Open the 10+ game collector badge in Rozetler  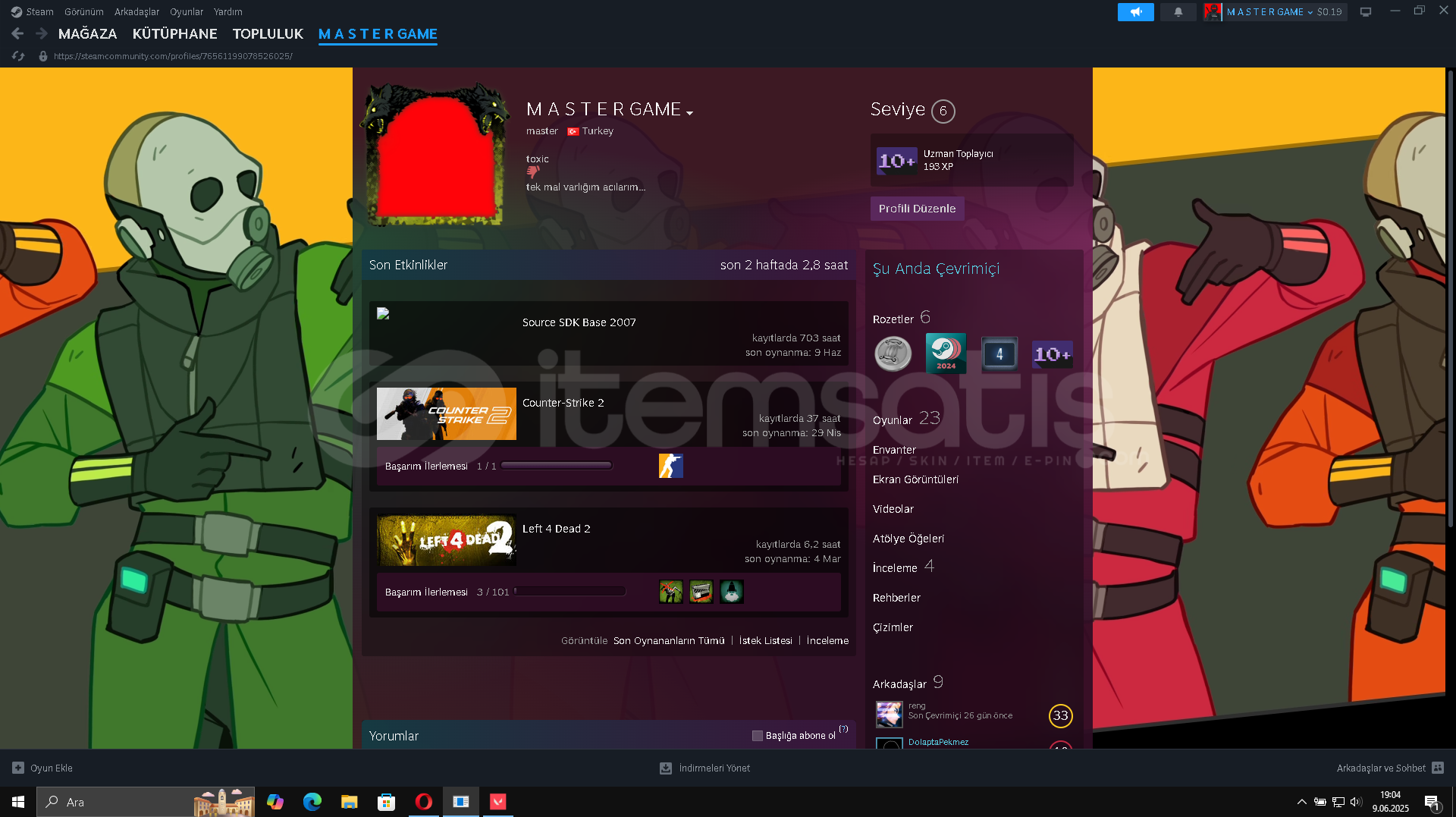pos(1053,354)
